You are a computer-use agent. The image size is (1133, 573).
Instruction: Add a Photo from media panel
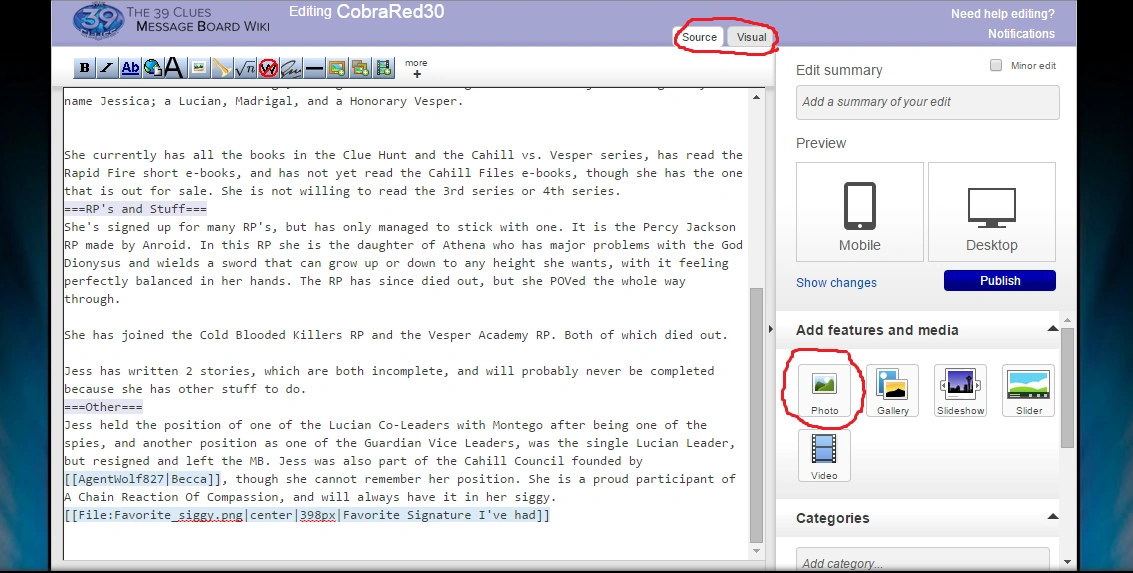coord(825,390)
